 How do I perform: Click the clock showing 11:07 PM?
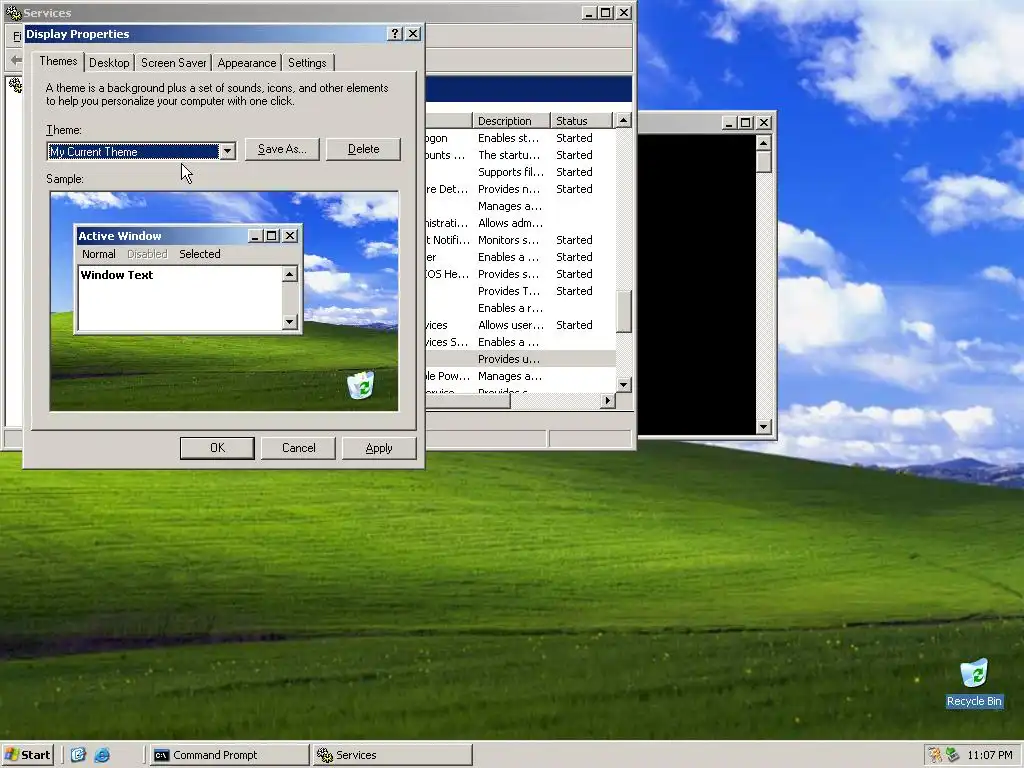coord(989,755)
